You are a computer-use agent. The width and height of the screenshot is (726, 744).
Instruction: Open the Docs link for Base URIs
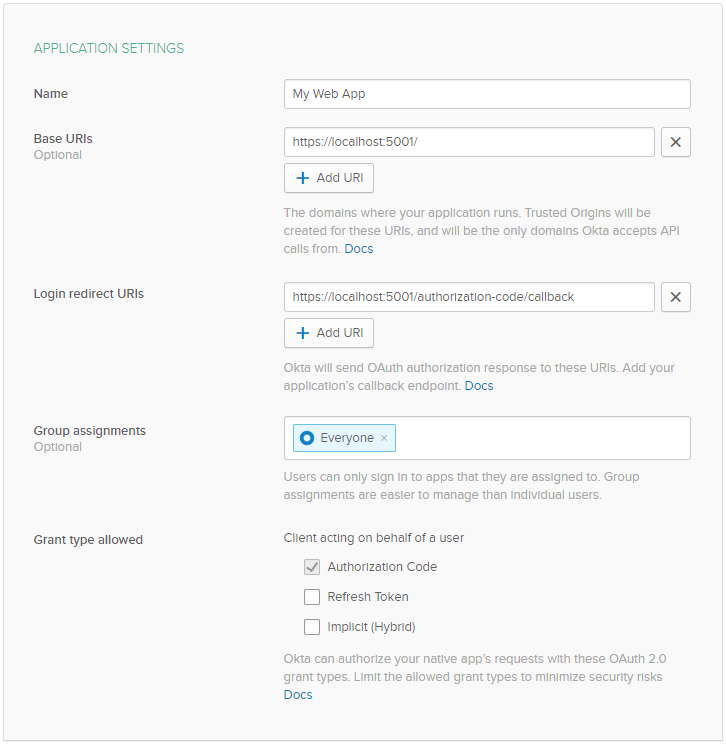pos(358,248)
